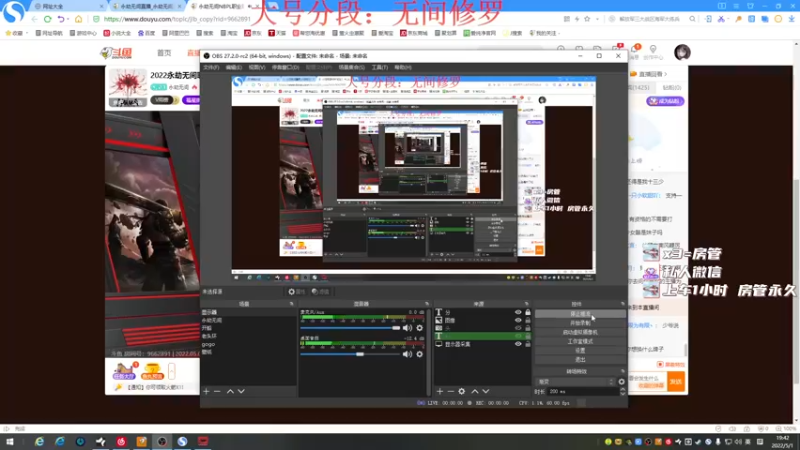The width and height of the screenshot is (800, 450).
Task: Increase transition duration stepper up arrow
Action: pyautogui.click(x=622, y=389)
